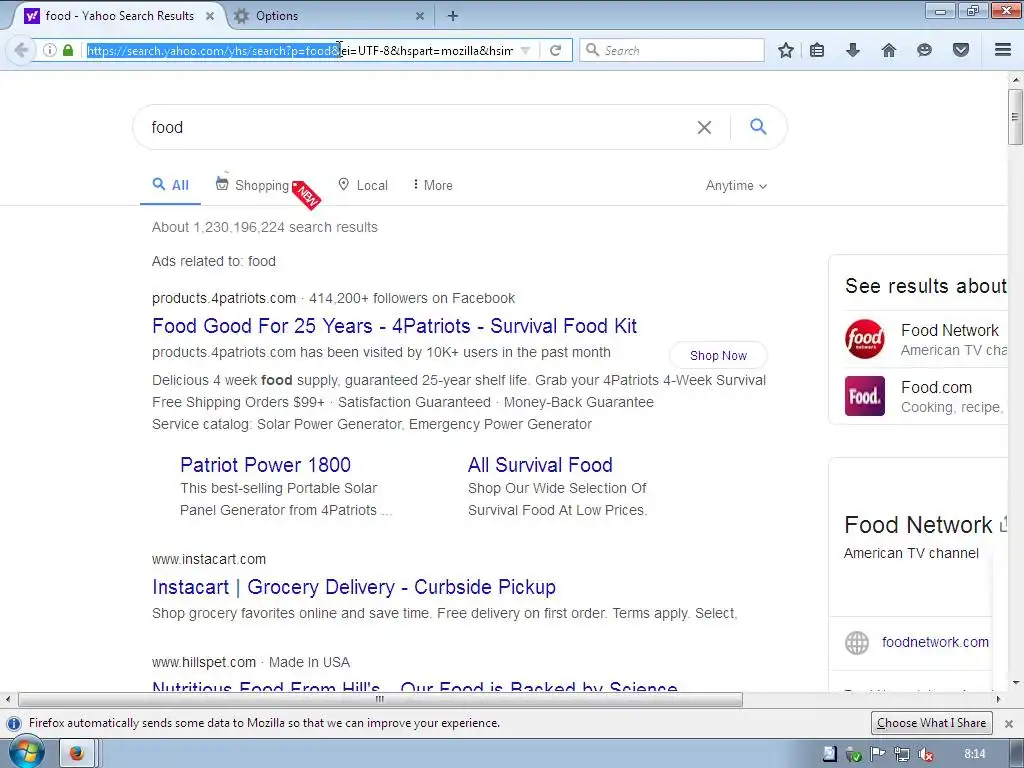Open the address bar history dropdown arrow
1024x768 pixels.
[x=526, y=50]
